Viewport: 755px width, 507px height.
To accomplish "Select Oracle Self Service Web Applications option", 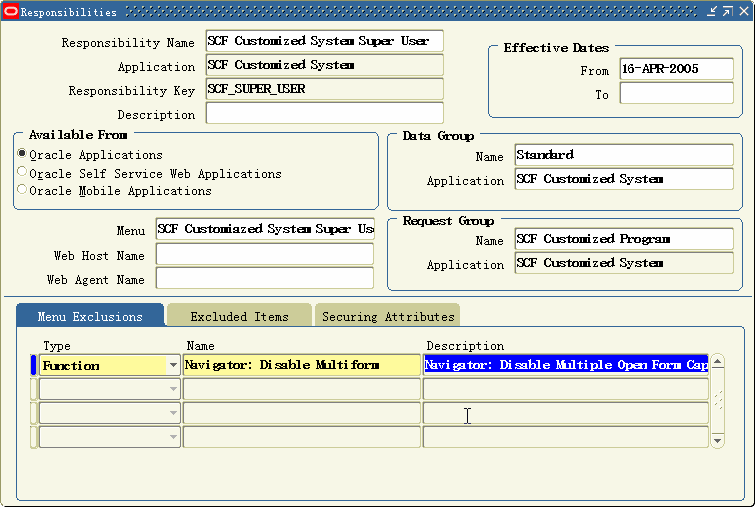I will point(22,172).
